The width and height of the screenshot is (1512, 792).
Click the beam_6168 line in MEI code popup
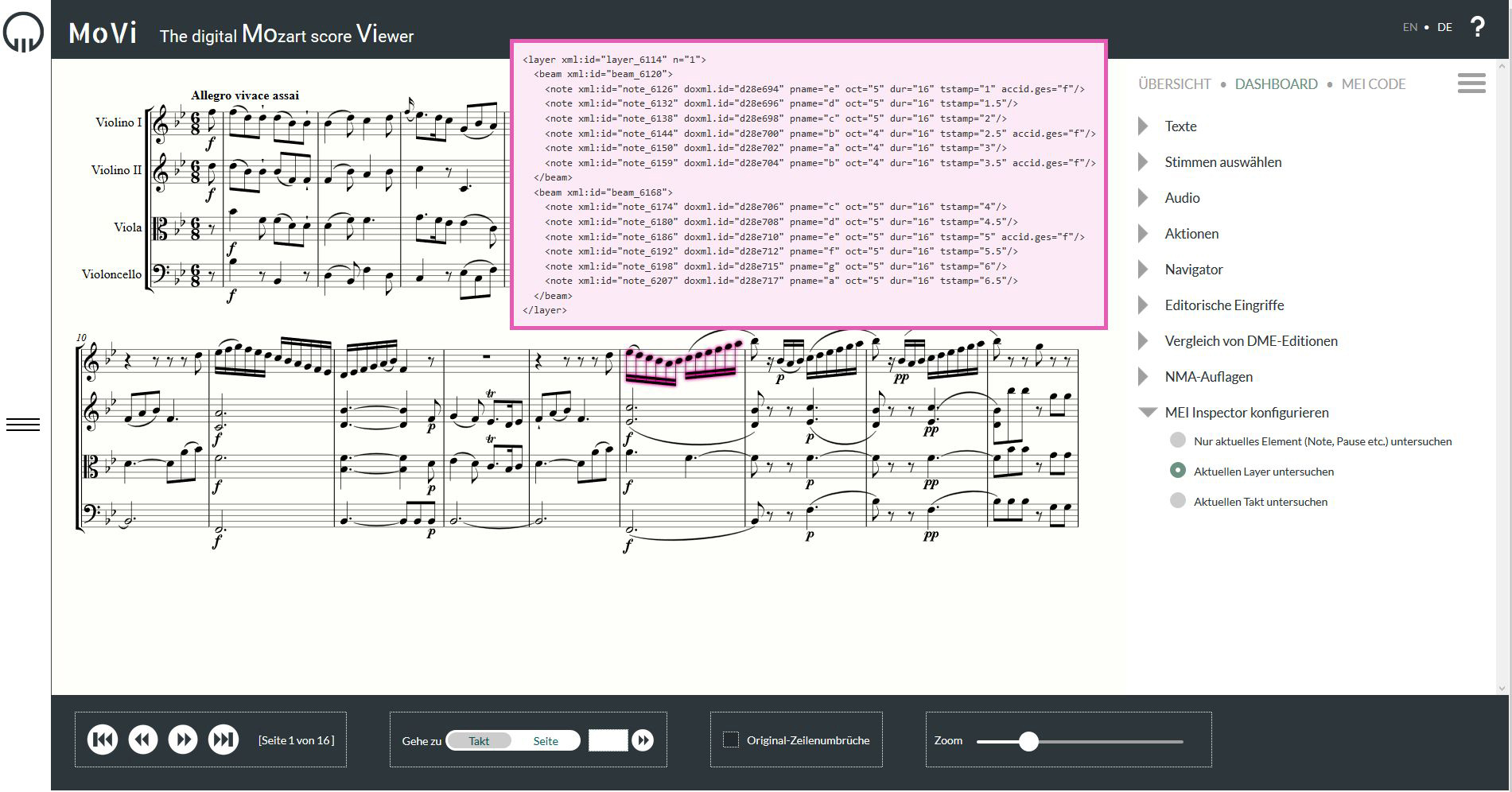click(604, 192)
